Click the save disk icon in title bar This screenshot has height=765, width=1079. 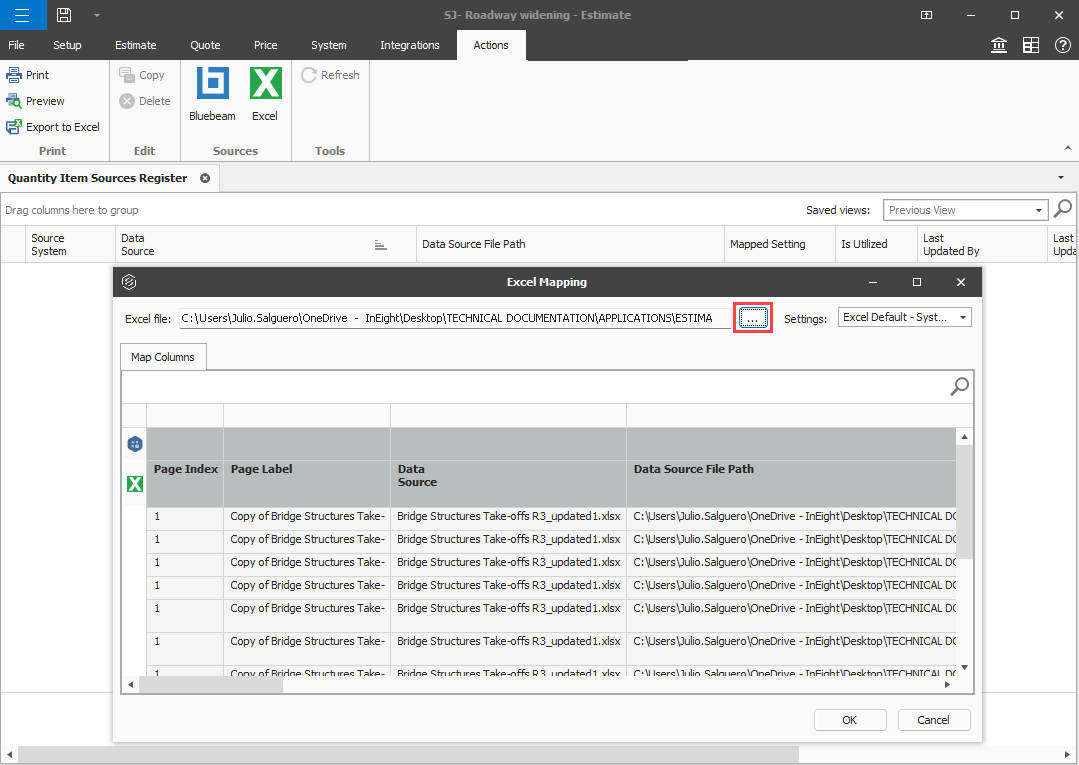tap(64, 15)
